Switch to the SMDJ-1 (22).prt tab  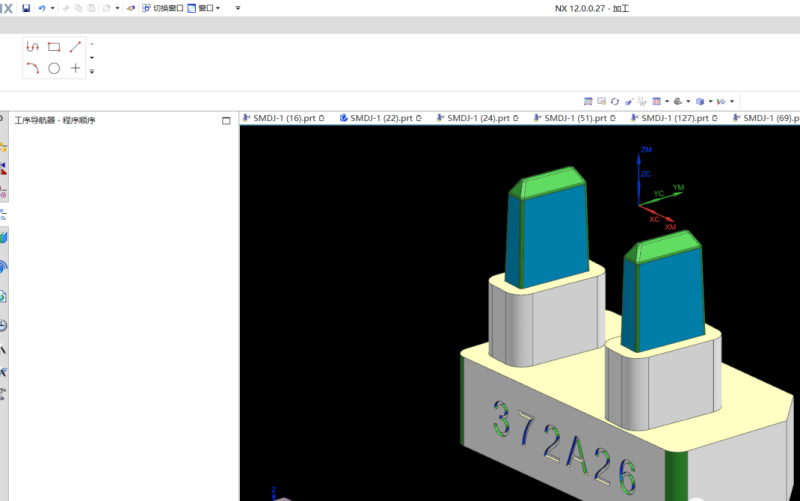380,118
